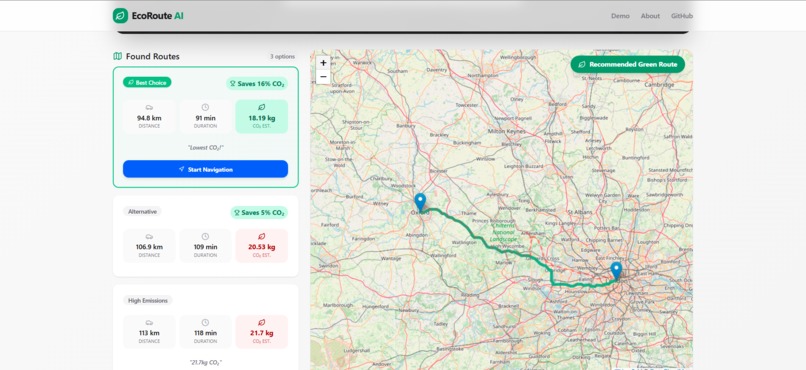Click the "3 options" count text
This screenshot has height=370, width=806.
282,57
